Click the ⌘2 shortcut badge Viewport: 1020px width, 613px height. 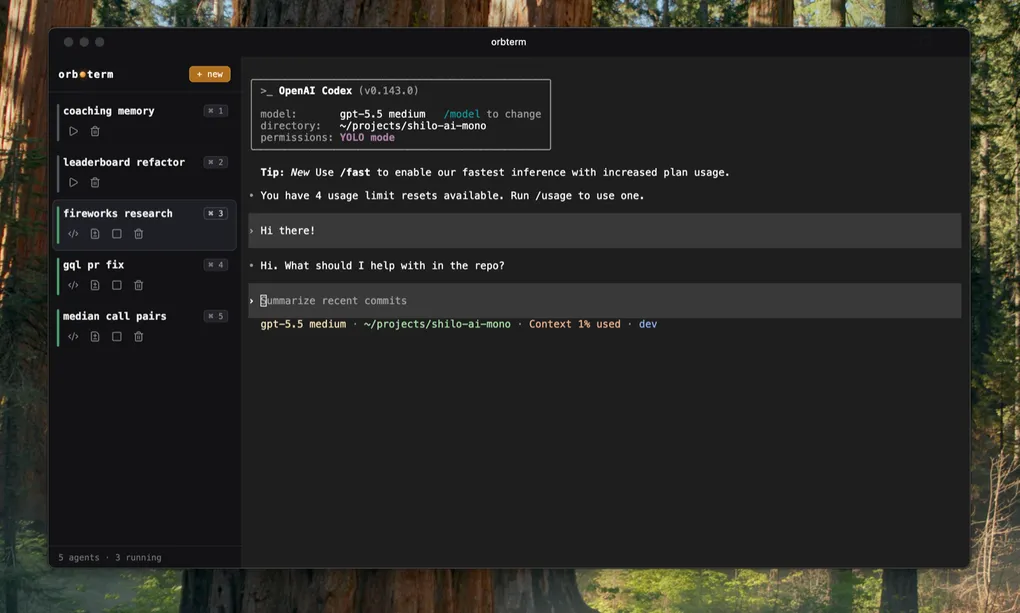coord(215,163)
